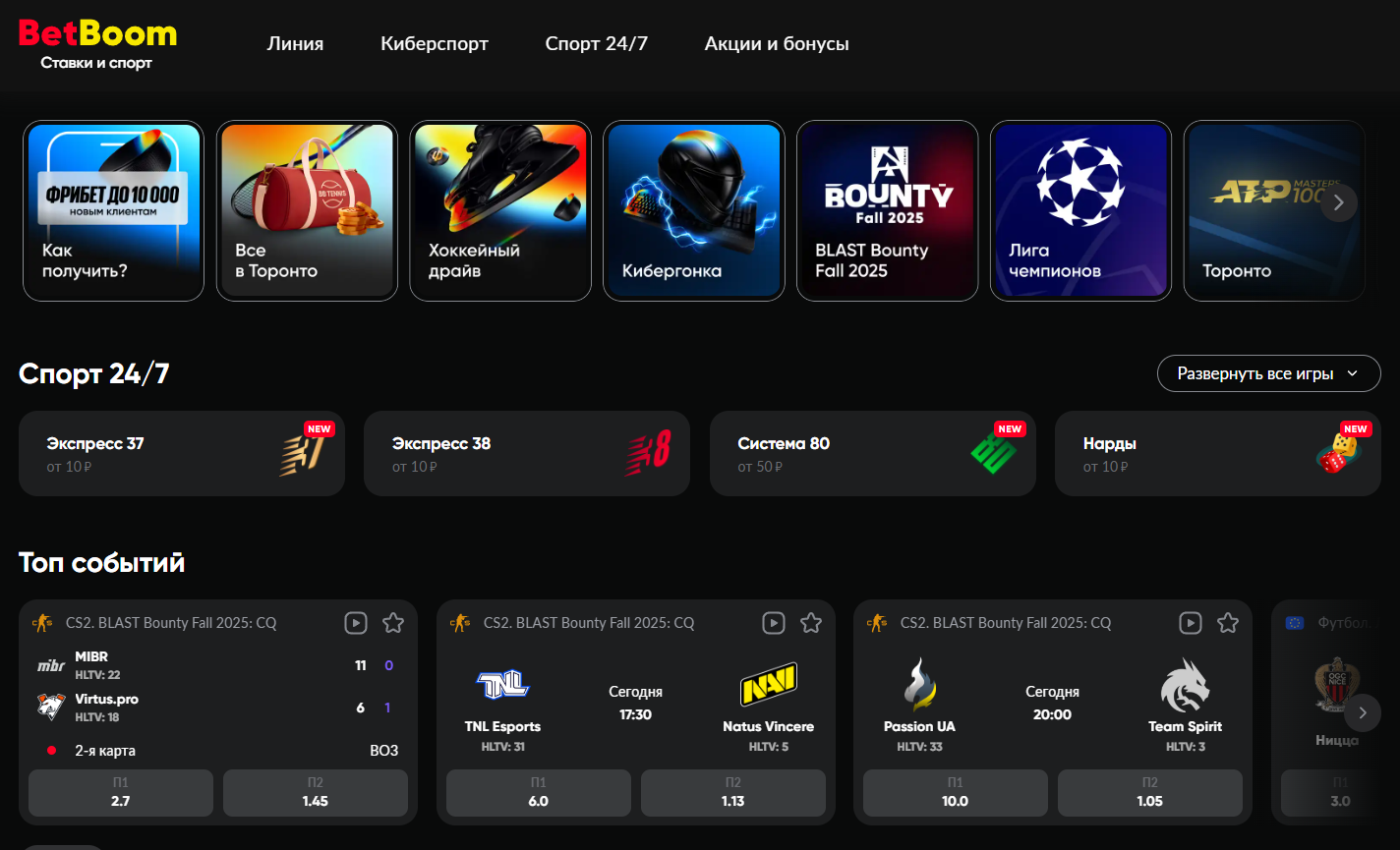Watch Passion UA vs Team Spirit stream
The height and width of the screenshot is (850, 1400).
point(1191,623)
